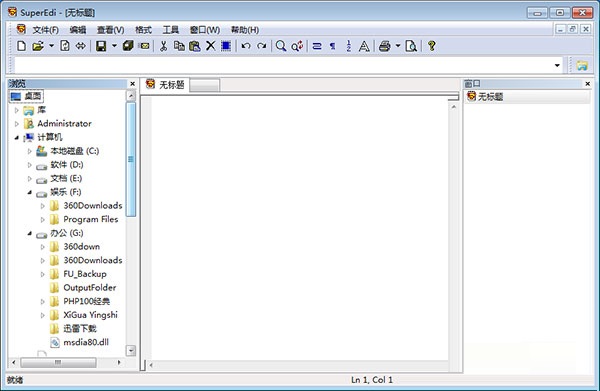
Task: Open the 格式 menu
Action: (x=143, y=30)
